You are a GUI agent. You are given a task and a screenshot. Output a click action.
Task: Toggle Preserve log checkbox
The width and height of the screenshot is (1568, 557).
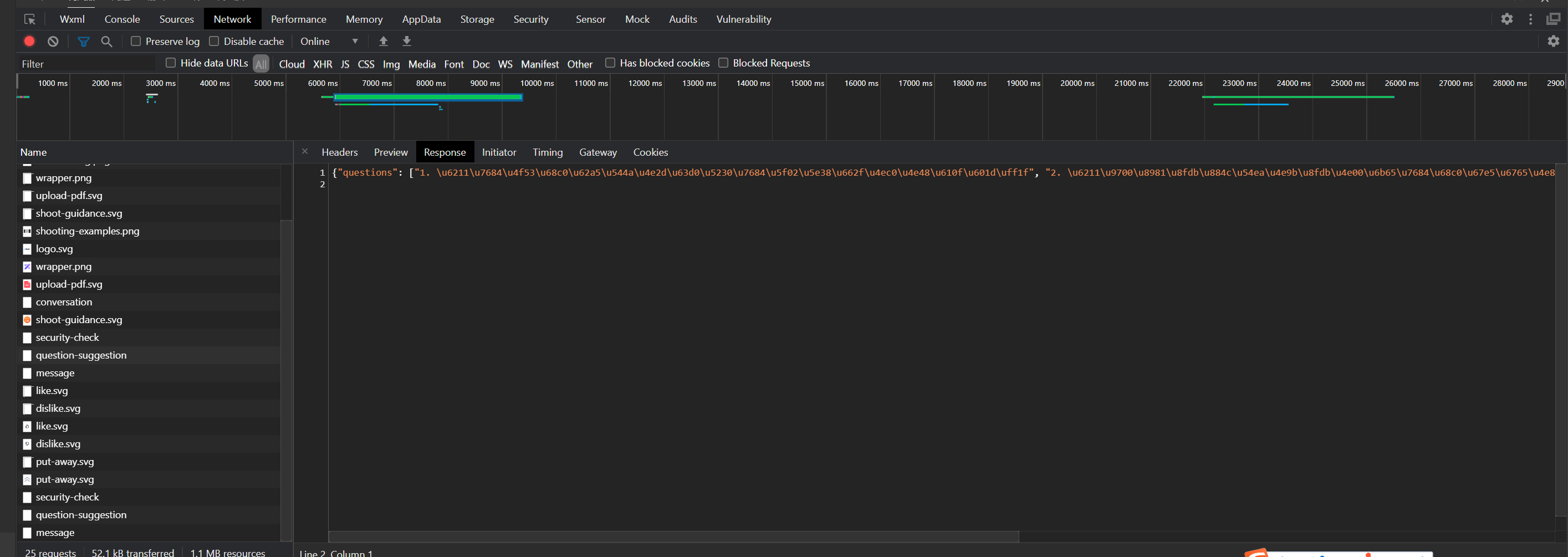point(136,42)
